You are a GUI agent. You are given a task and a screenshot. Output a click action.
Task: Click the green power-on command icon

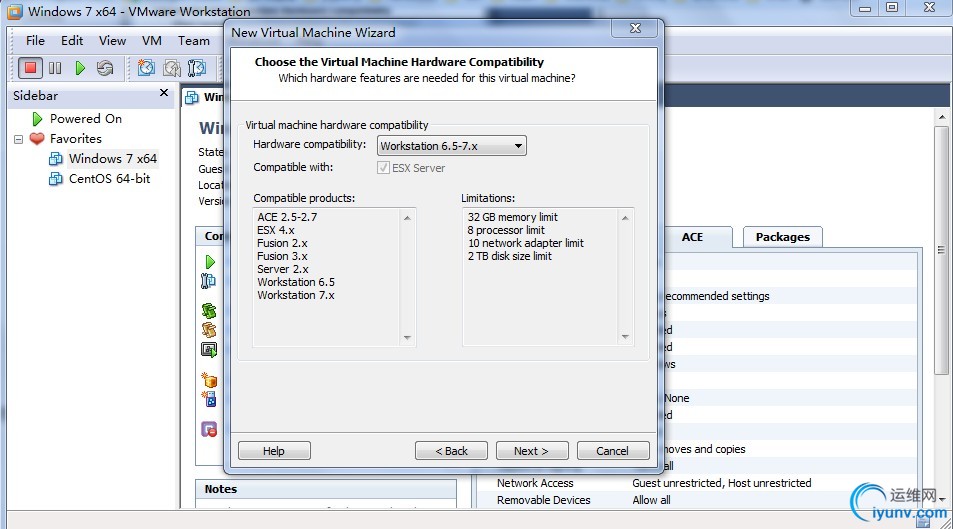point(210,262)
